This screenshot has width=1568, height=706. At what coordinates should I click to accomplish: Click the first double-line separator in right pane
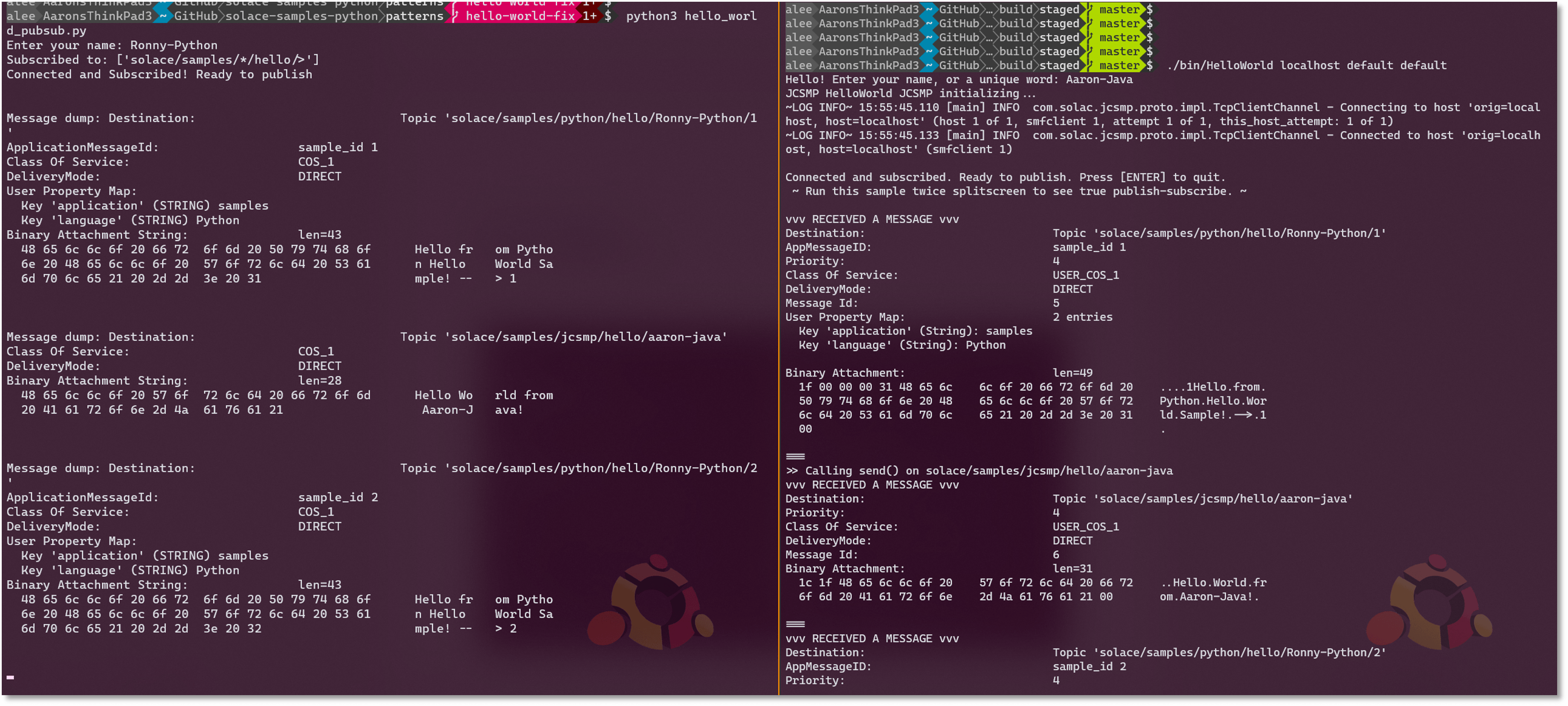pyautogui.click(x=795, y=457)
